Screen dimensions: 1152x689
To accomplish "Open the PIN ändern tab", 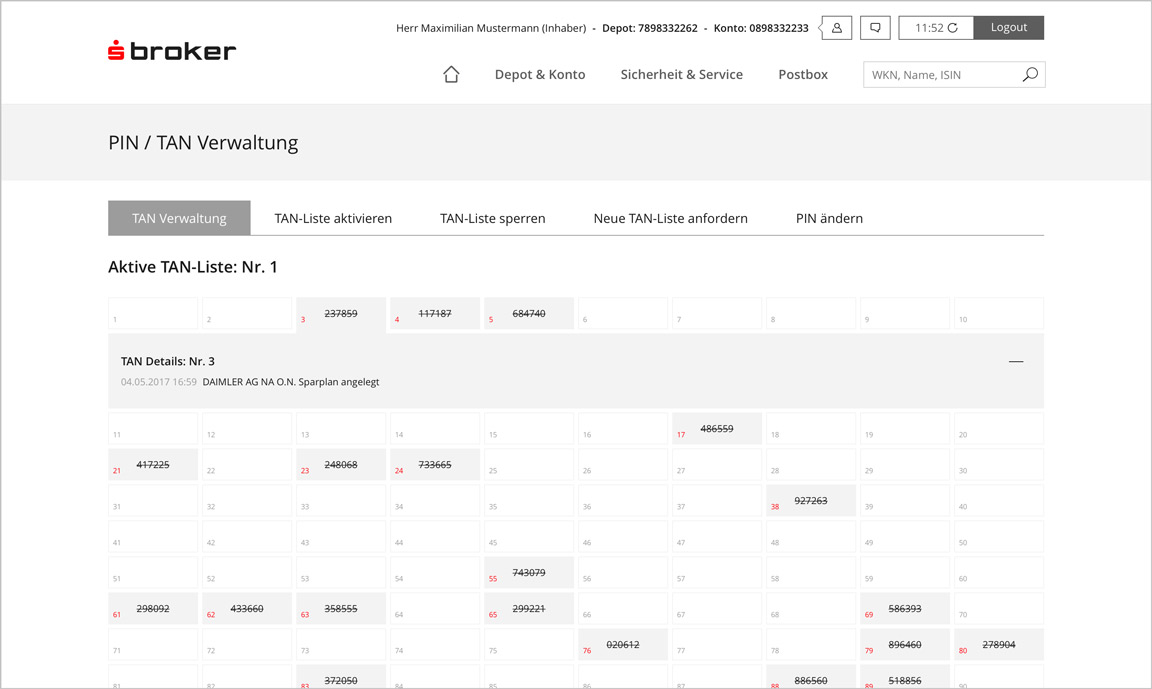I will [x=829, y=218].
